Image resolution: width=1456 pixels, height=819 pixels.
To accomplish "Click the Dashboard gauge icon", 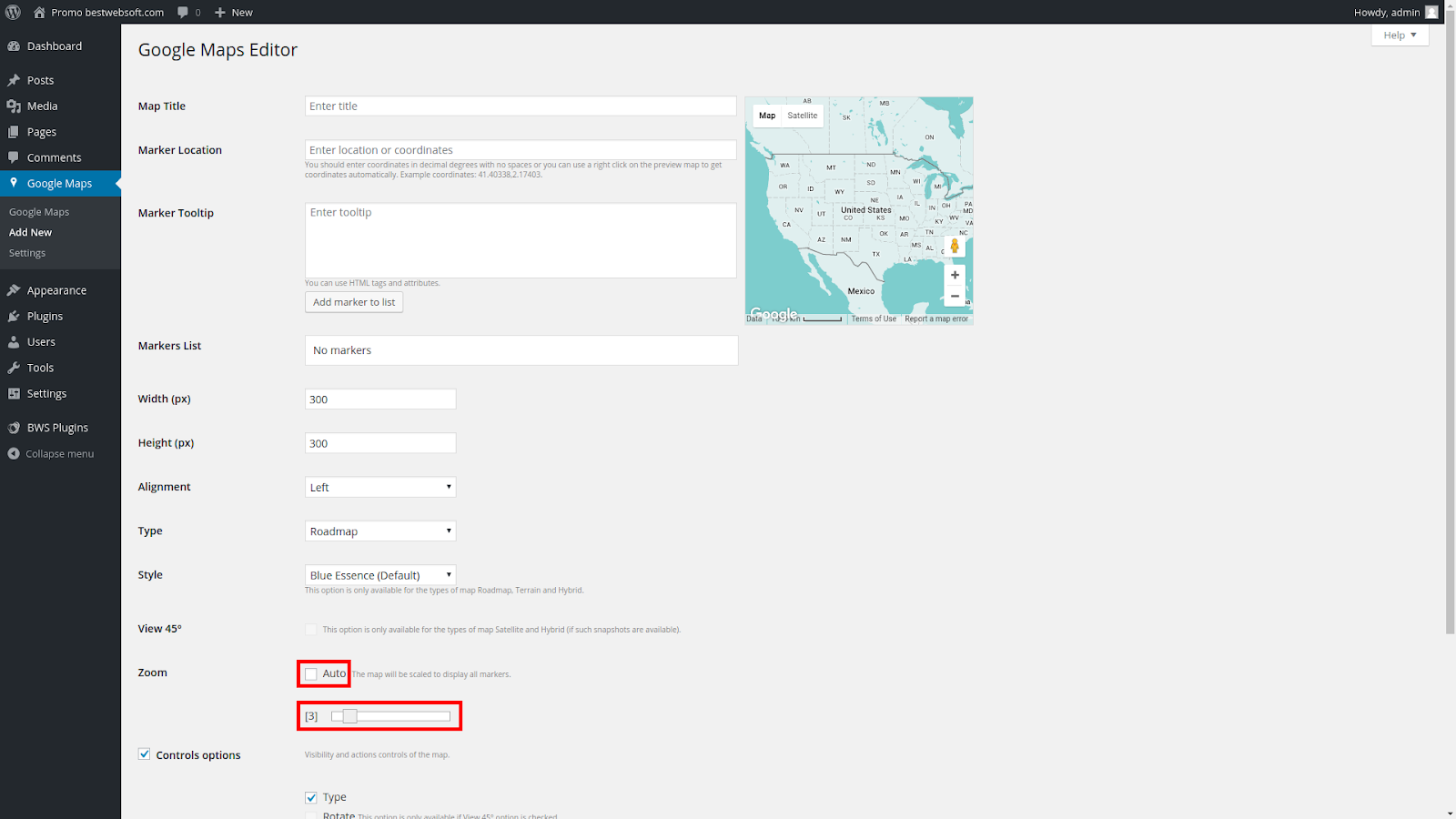I will click(x=14, y=45).
